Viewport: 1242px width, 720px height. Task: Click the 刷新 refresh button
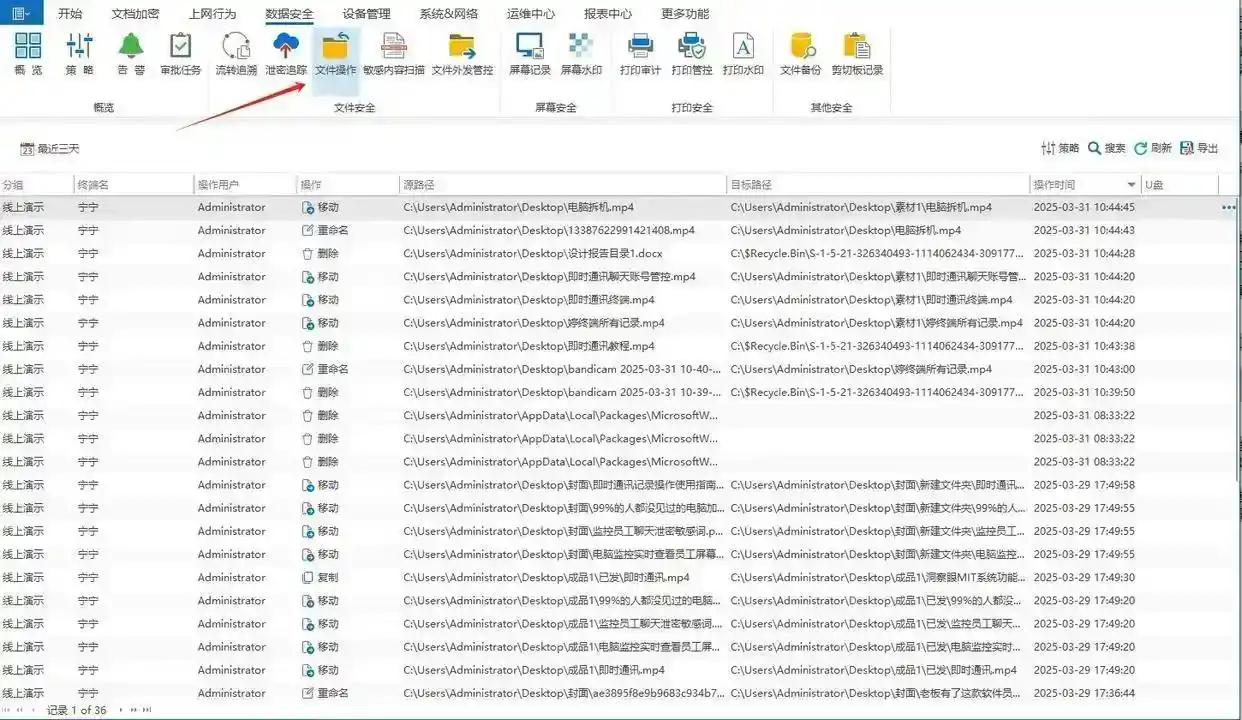[1152, 148]
